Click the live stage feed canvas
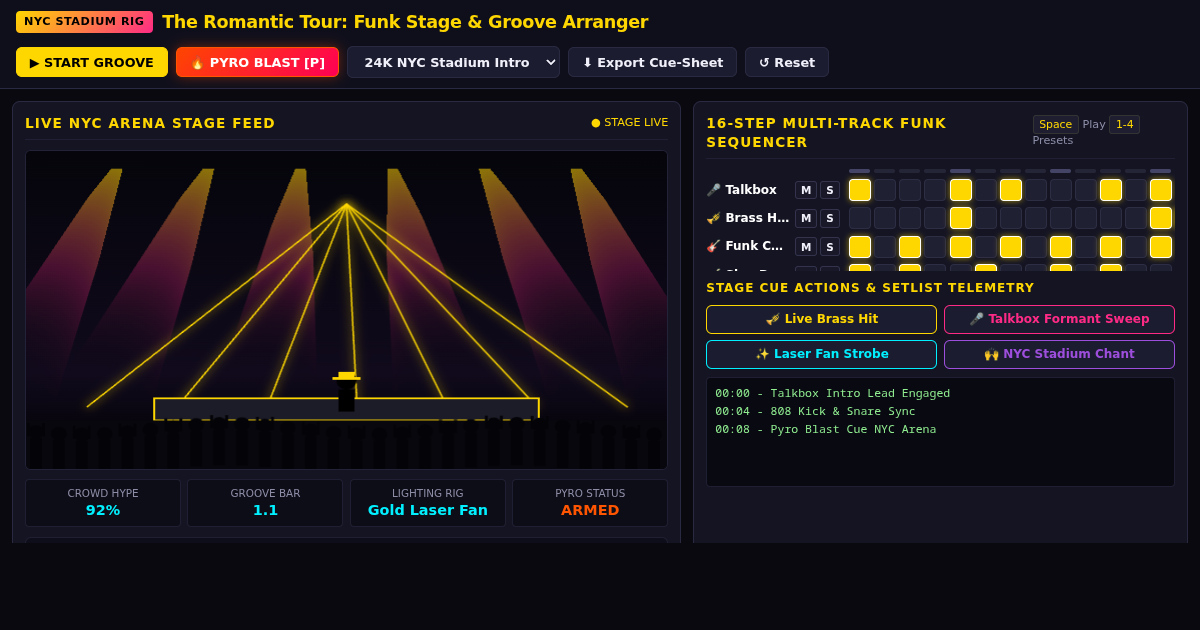This screenshot has width=1200, height=630. click(x=346, y=310)
